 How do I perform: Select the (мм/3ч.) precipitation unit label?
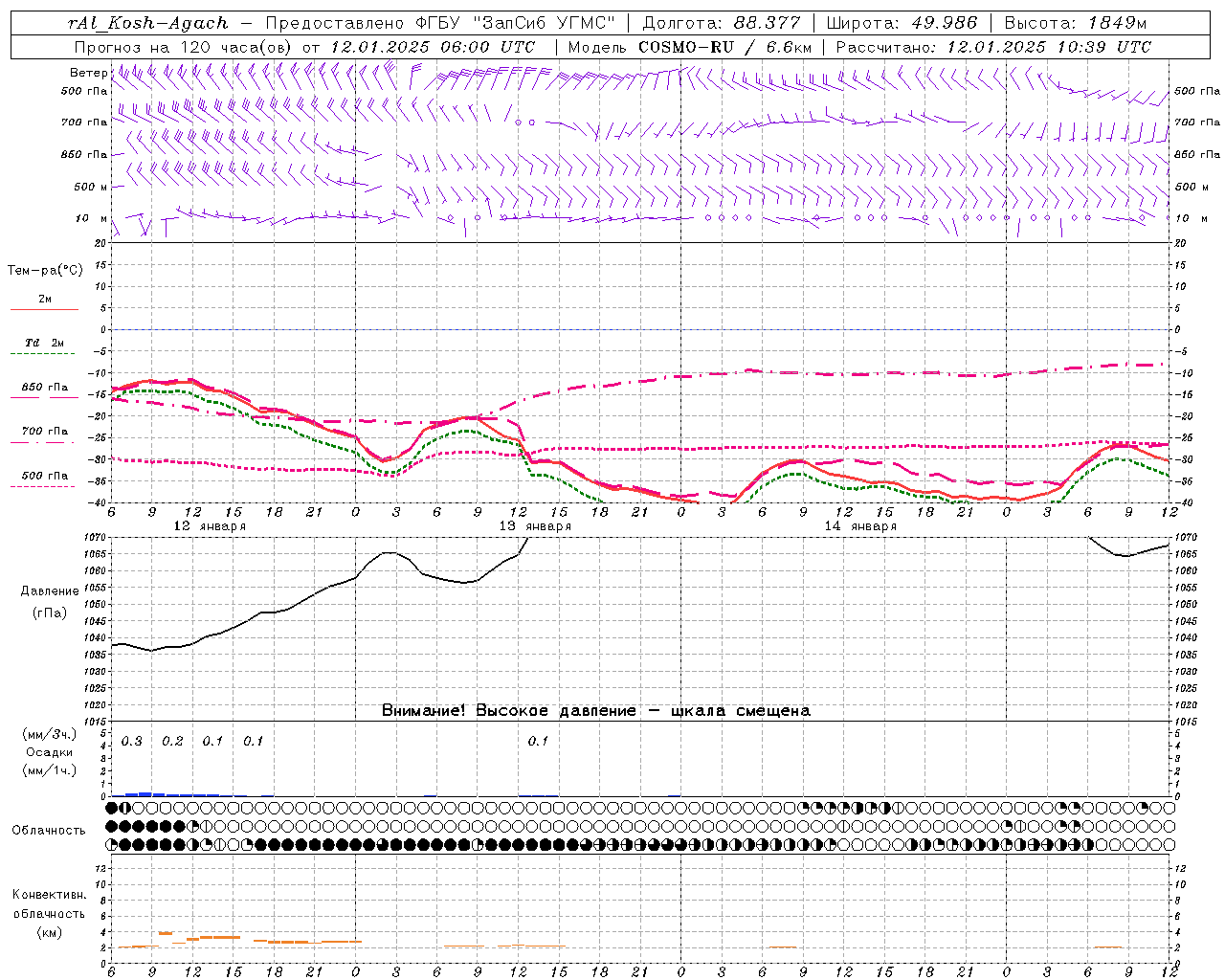[x=50, y=734]
